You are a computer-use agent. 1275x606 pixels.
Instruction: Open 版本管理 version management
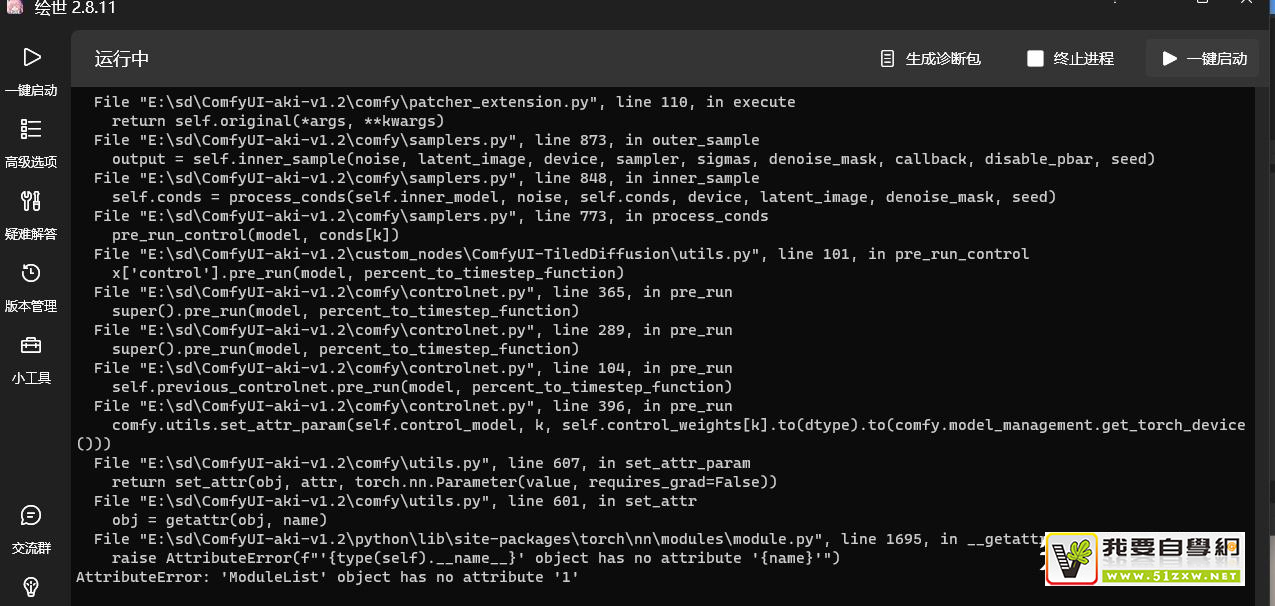(x=31, y=286)
